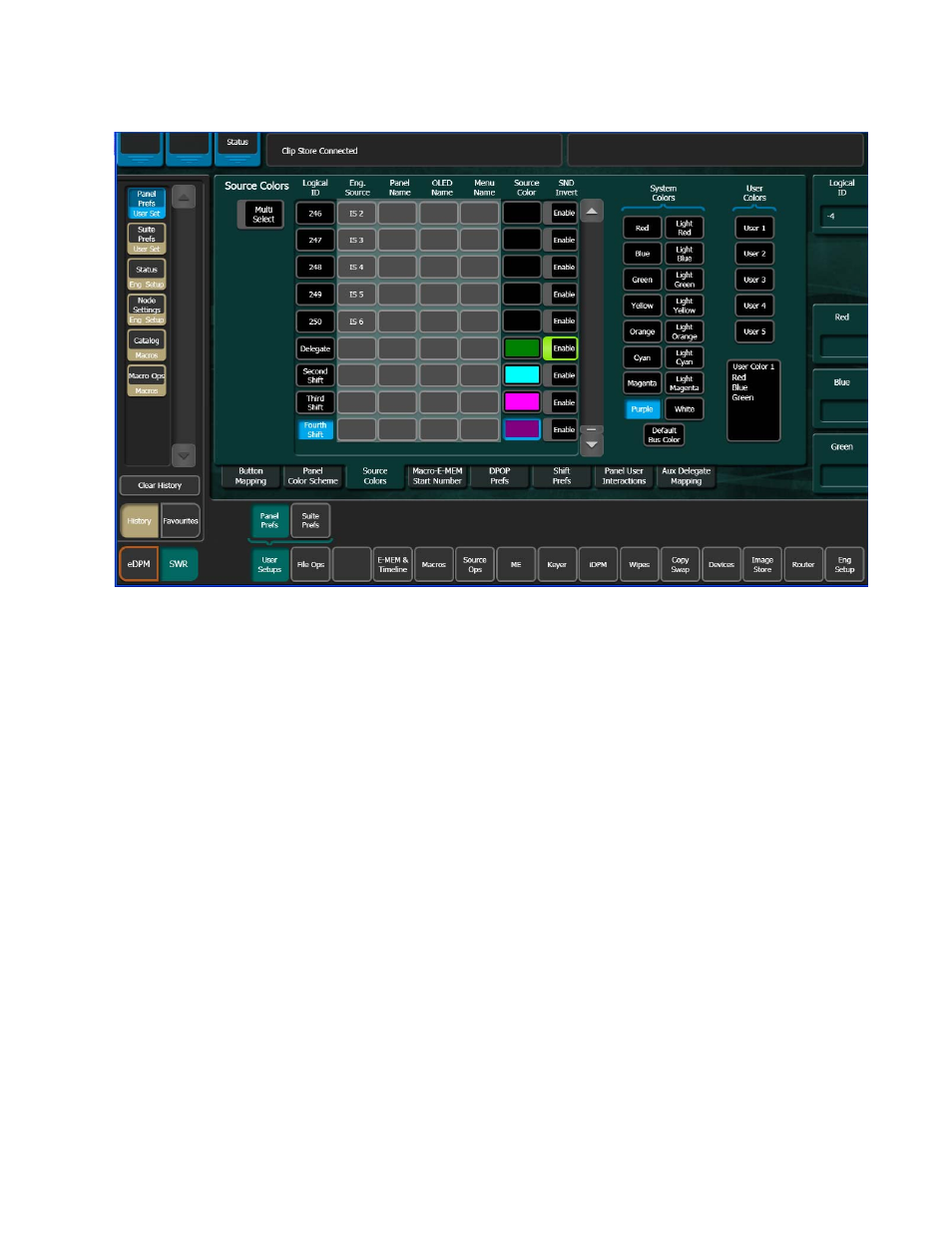Select Logical ID 246 row button

point(314,213)
